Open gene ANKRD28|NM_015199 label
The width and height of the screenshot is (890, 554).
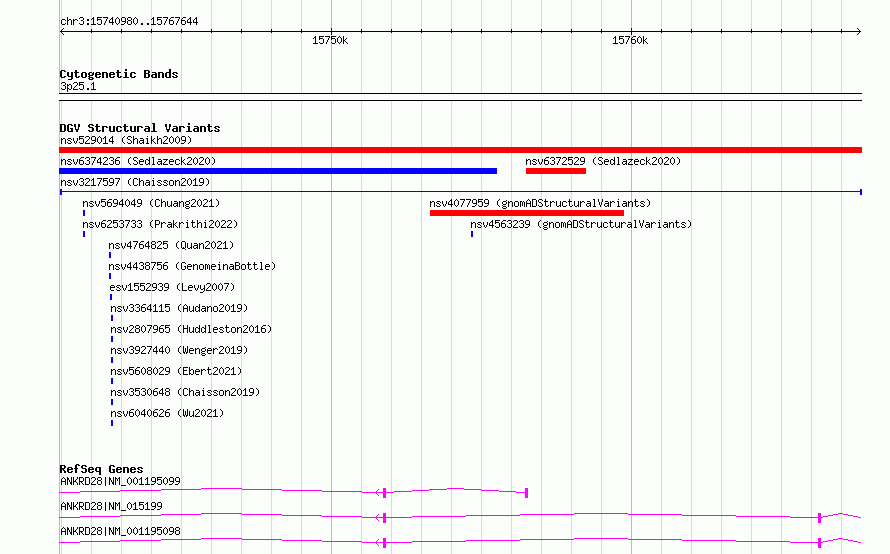[x=111, y=506]
